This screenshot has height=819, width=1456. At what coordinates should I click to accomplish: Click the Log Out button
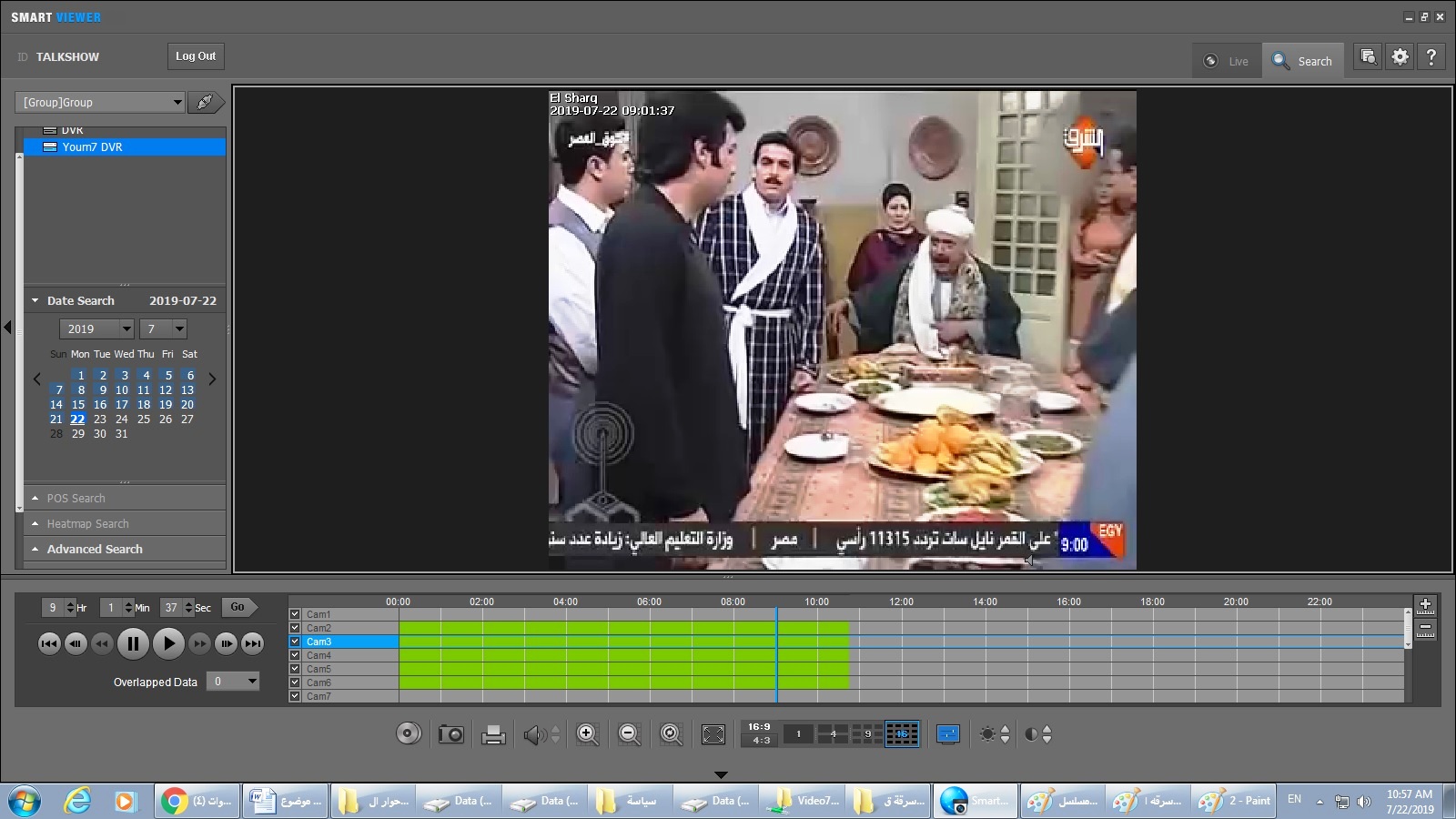(196, 56)
